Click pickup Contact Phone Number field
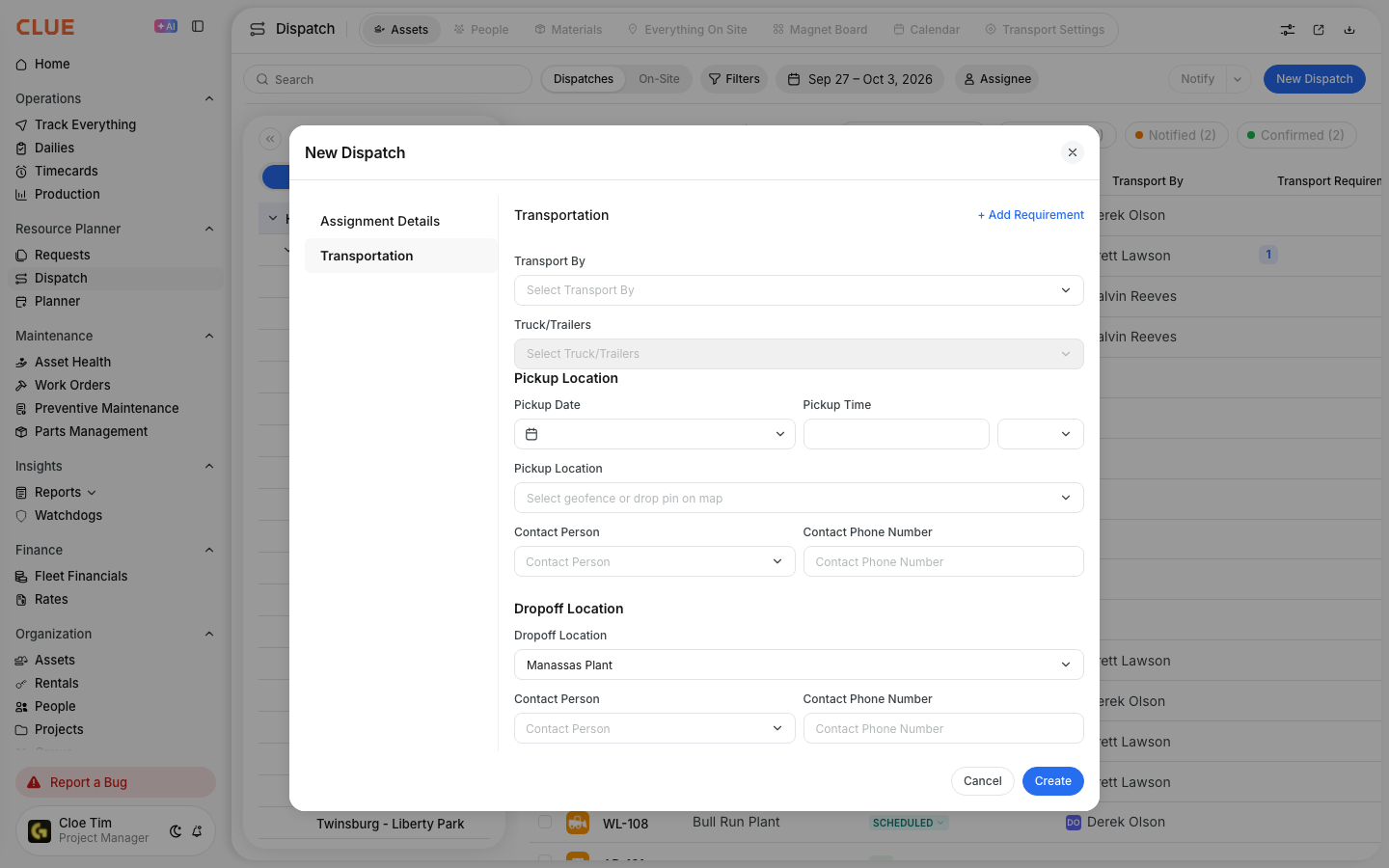Viewport: 1389px width, 868px height. (943, 561)
